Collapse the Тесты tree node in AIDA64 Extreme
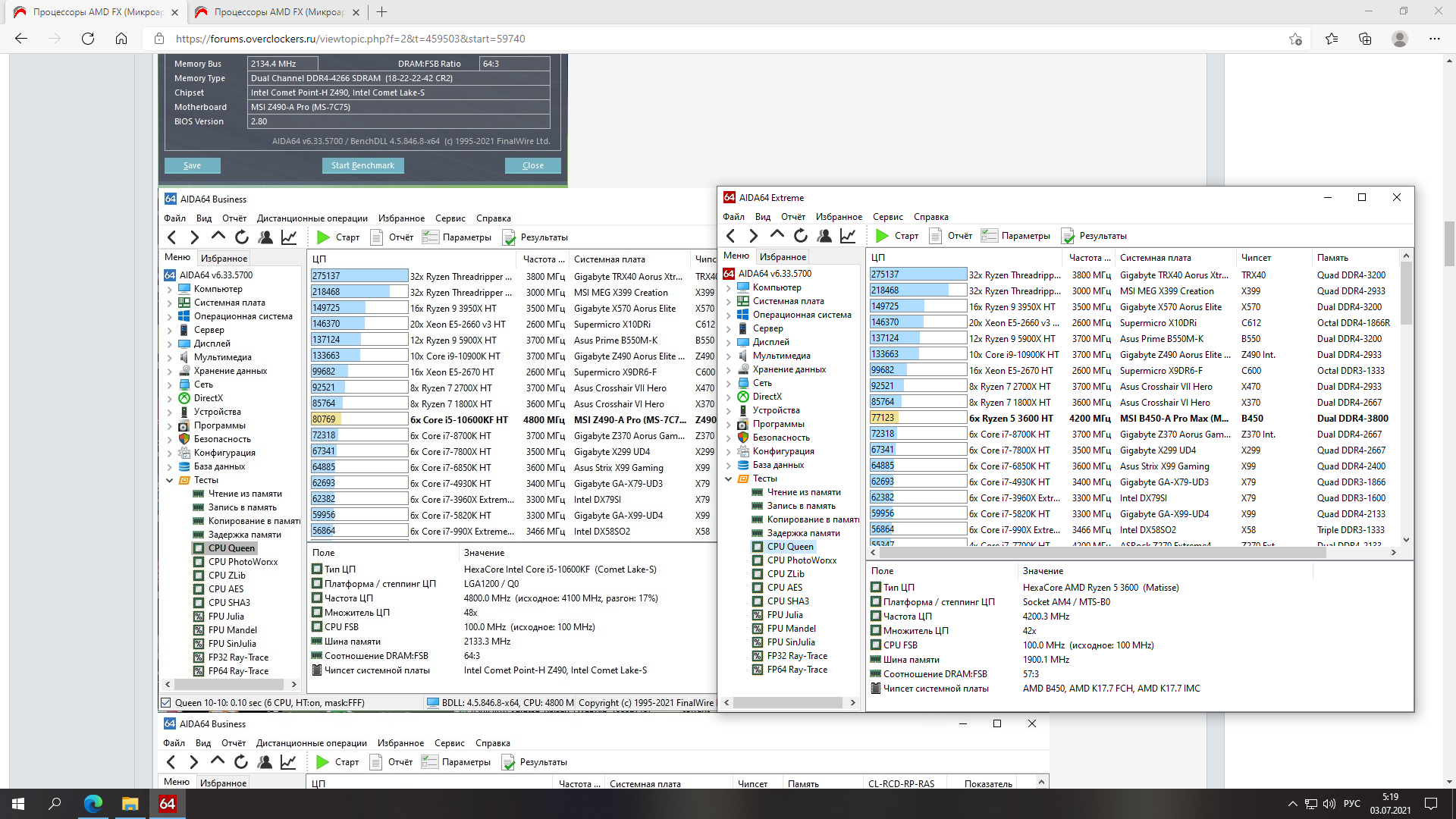This screenshot has width=1456, height=819. pyautogui.click(x=729, y=479)
